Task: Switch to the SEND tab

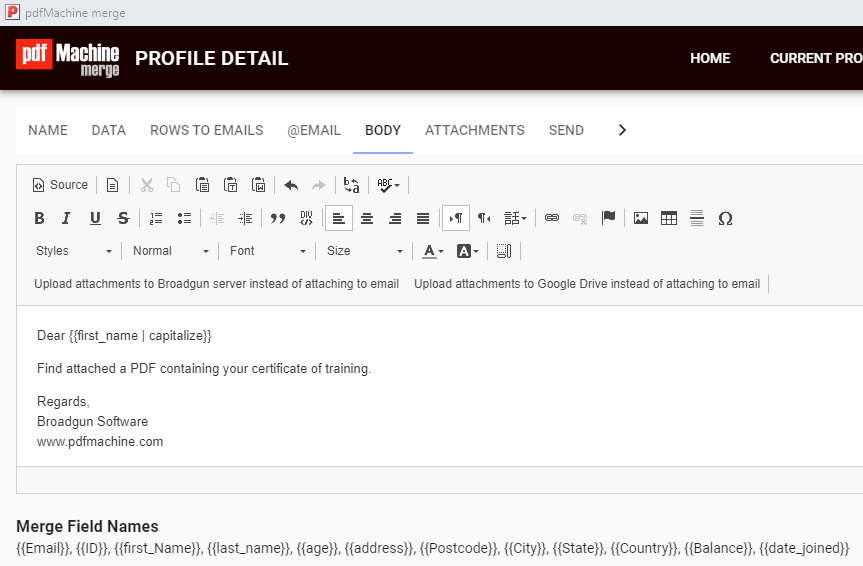Action: [x=566, y=130]
